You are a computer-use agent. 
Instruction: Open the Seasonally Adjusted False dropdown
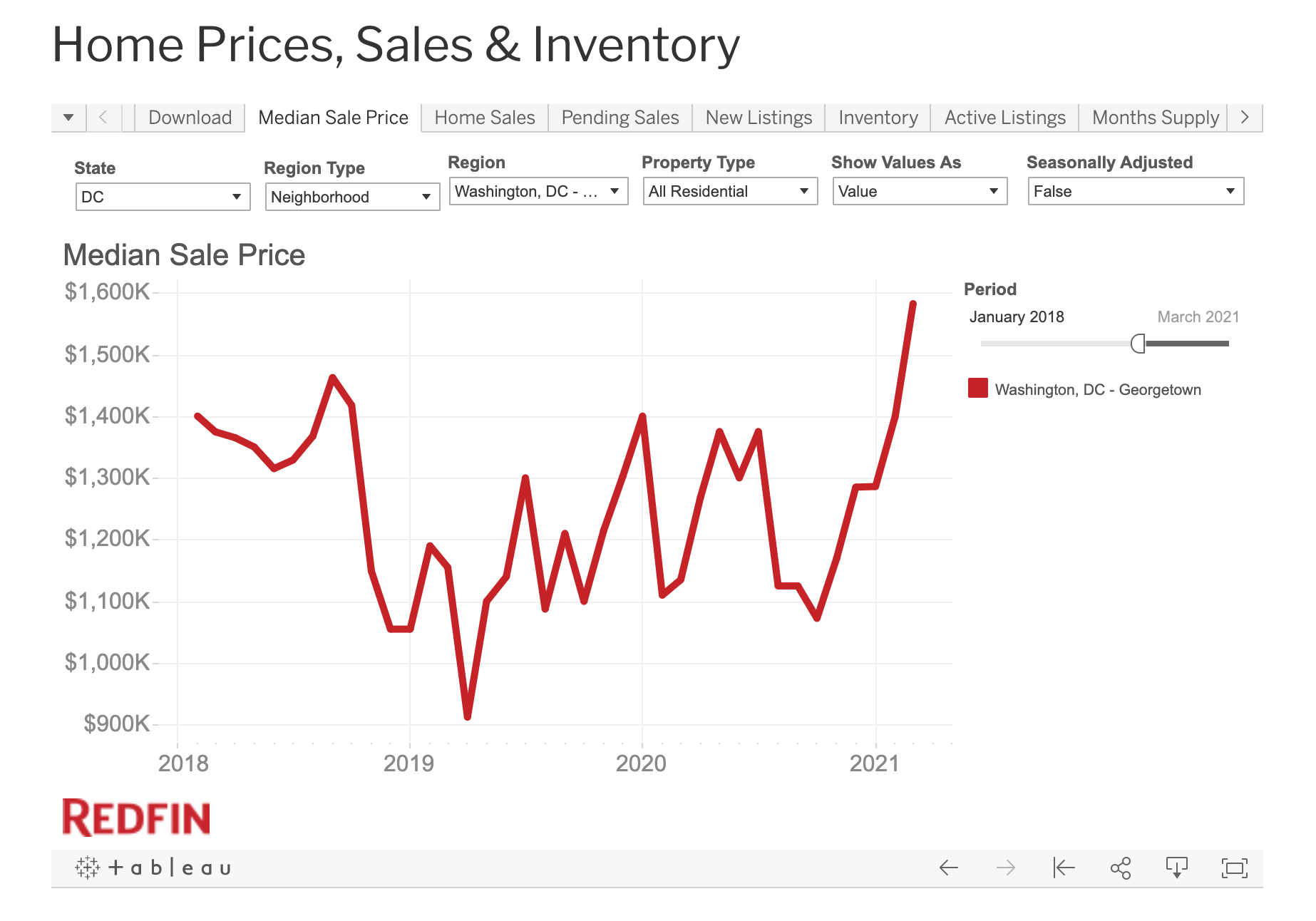(x=1135, y=191)
